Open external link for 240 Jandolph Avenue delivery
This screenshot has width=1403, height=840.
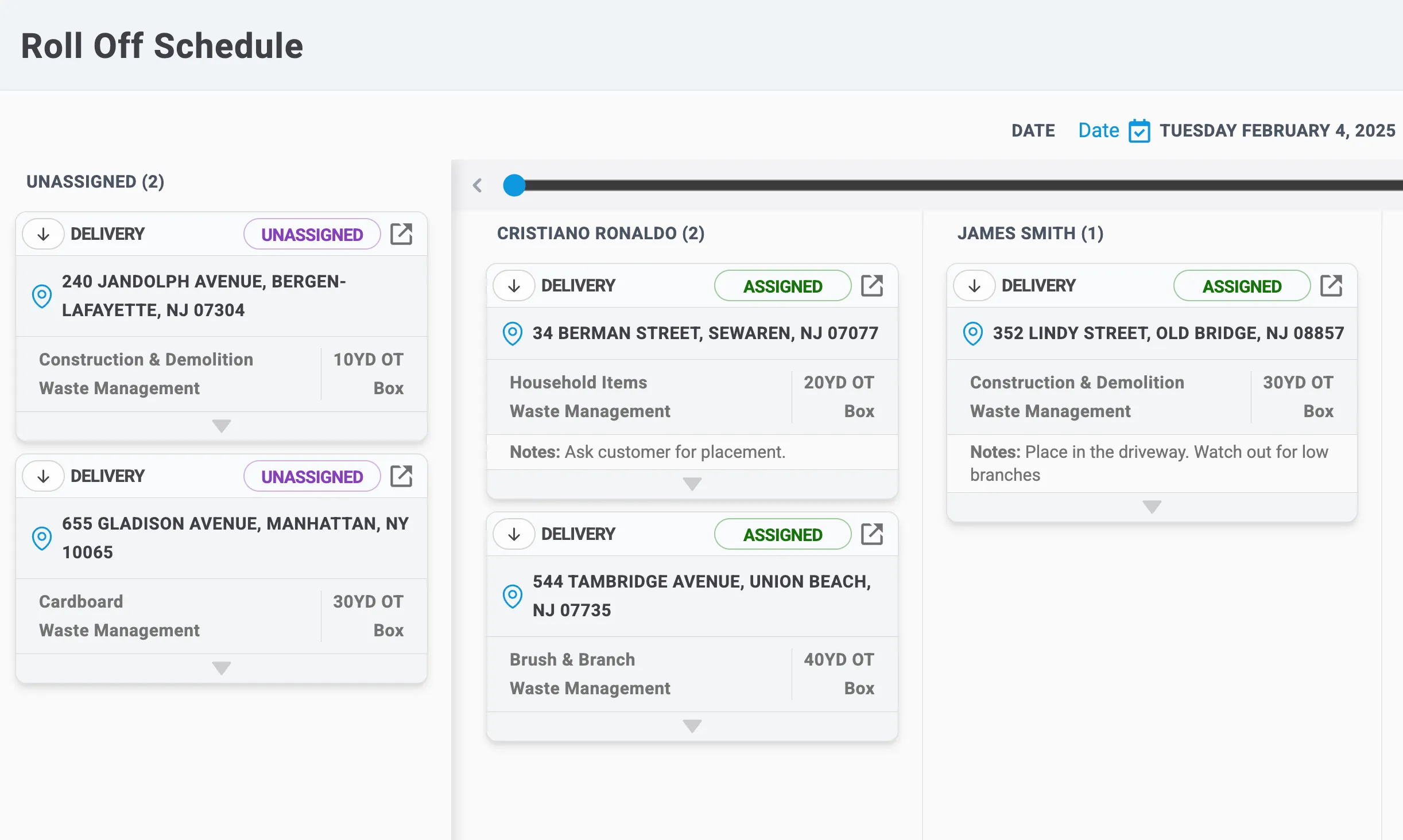pyautogui.click(x=401, y=234)
